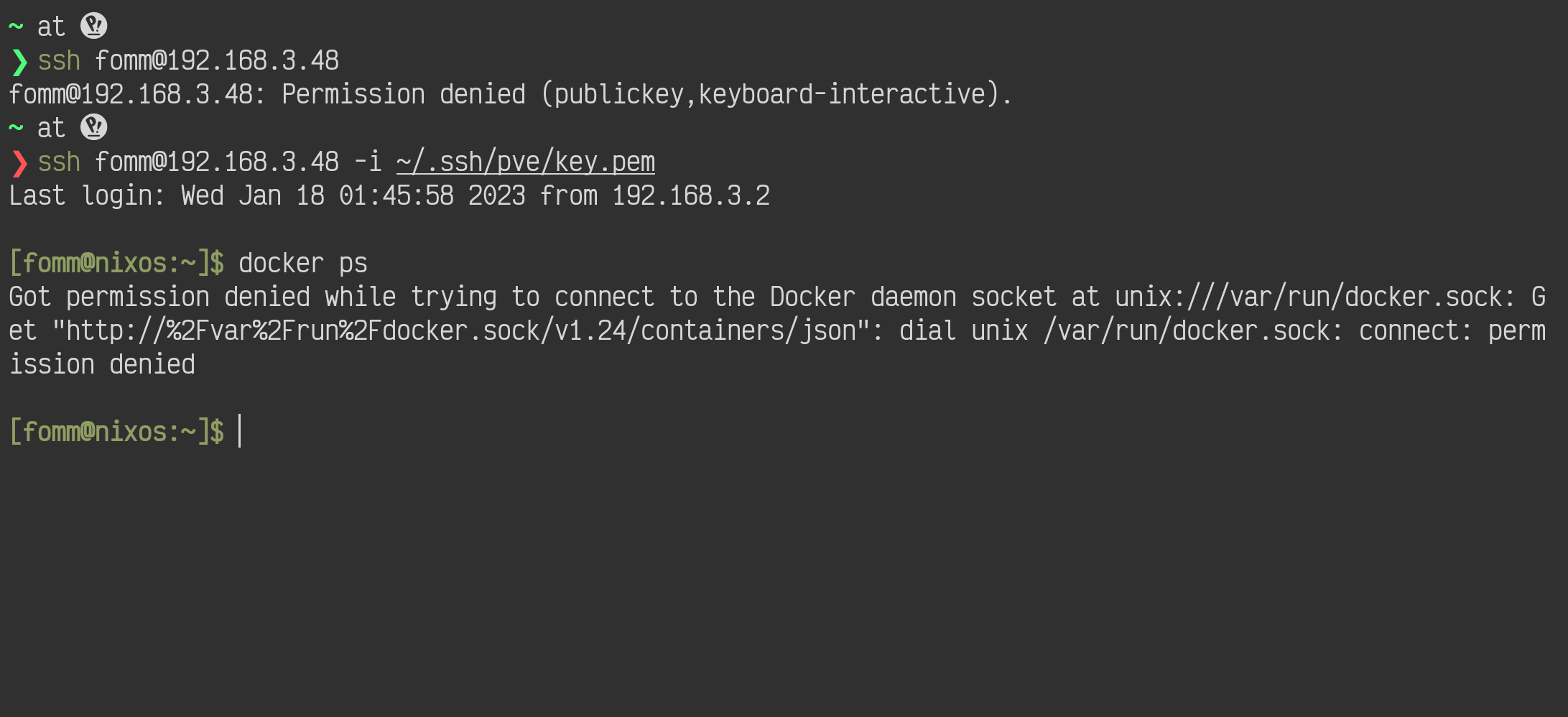Click the first [fomm@nixos:~]$ prompt
1568x717 pixels.
pos(116,264)
